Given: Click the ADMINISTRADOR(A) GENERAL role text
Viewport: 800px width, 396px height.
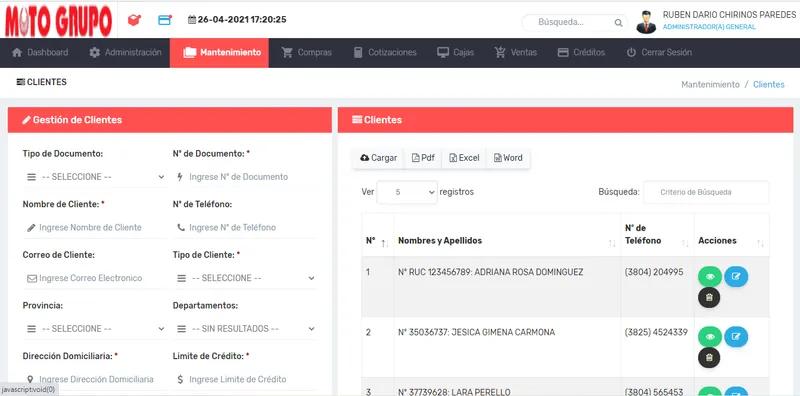Looking at the screenshot, I should coord(709,27).
